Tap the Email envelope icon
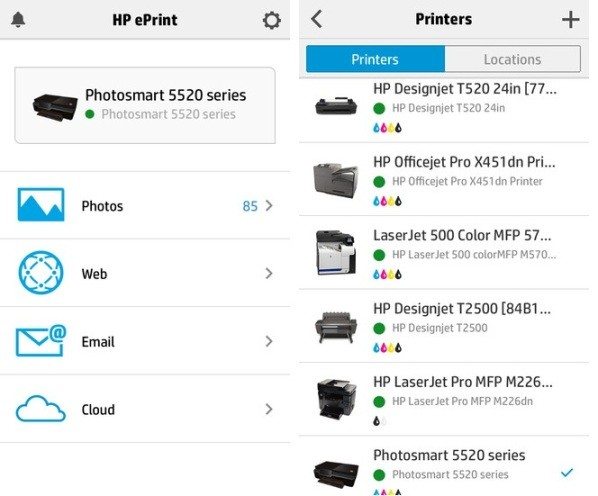The image size is (598, 496). tap(41, 340)
